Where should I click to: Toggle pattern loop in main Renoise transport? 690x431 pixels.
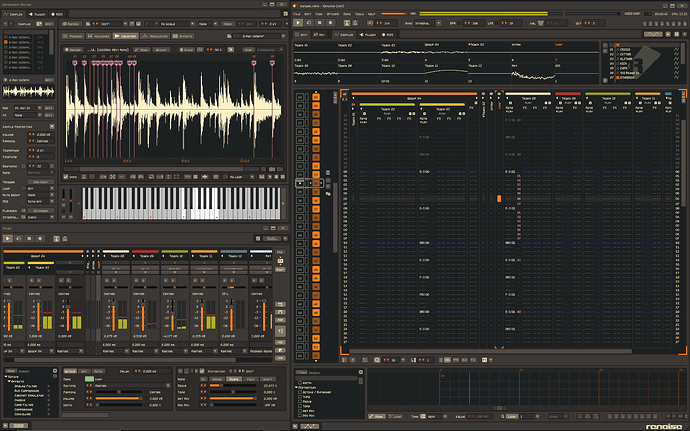click(x=309, y=23)
